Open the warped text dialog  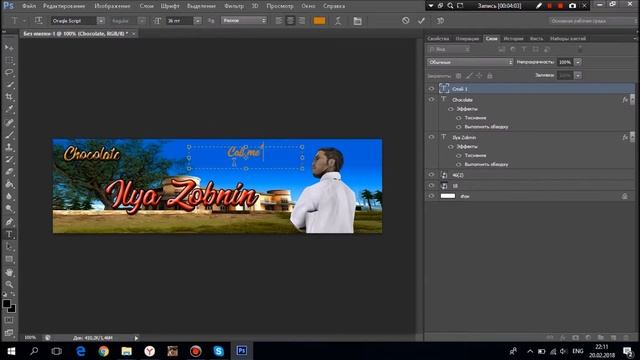click(338, 21)
